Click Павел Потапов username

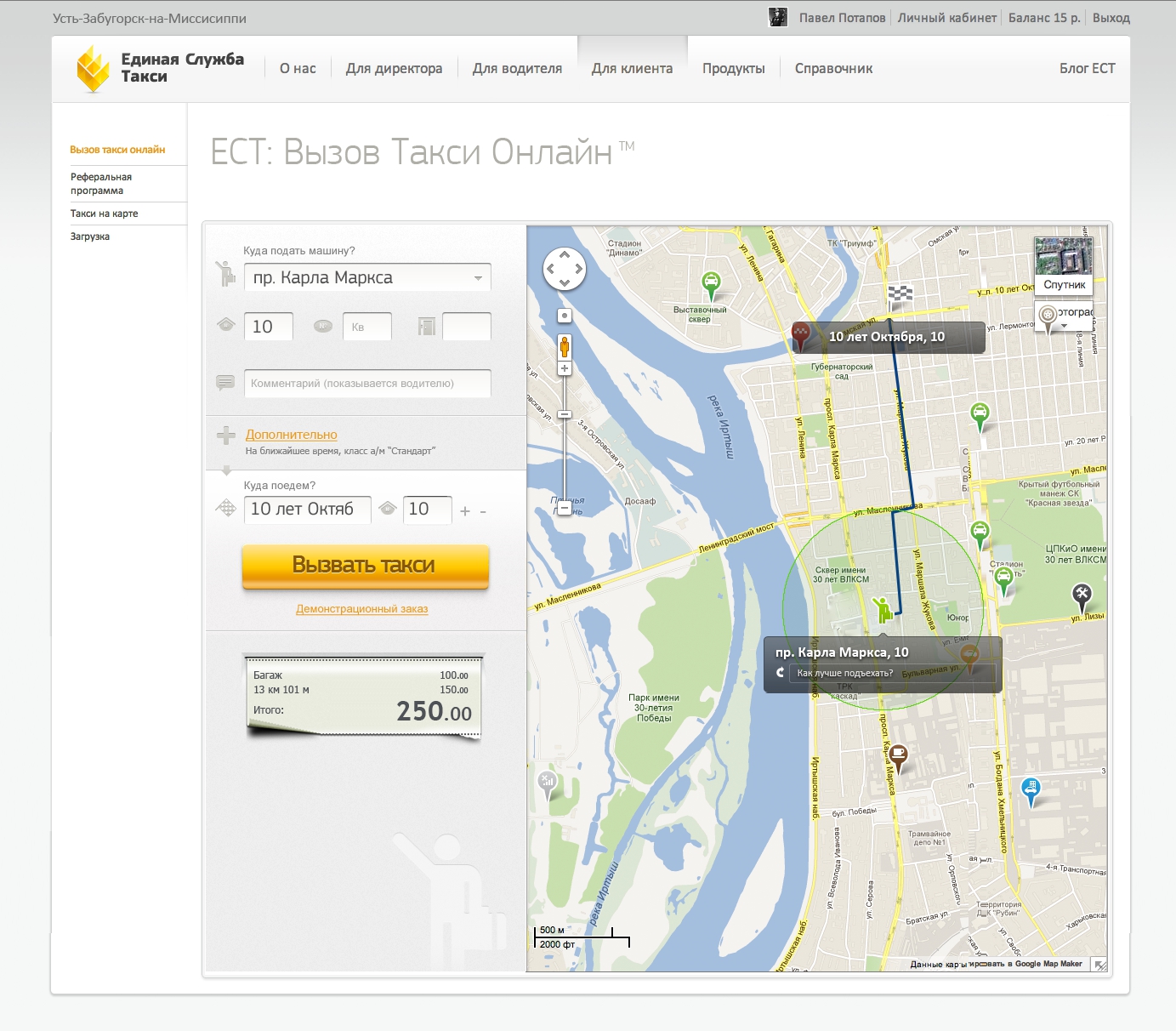coord(842,17)
